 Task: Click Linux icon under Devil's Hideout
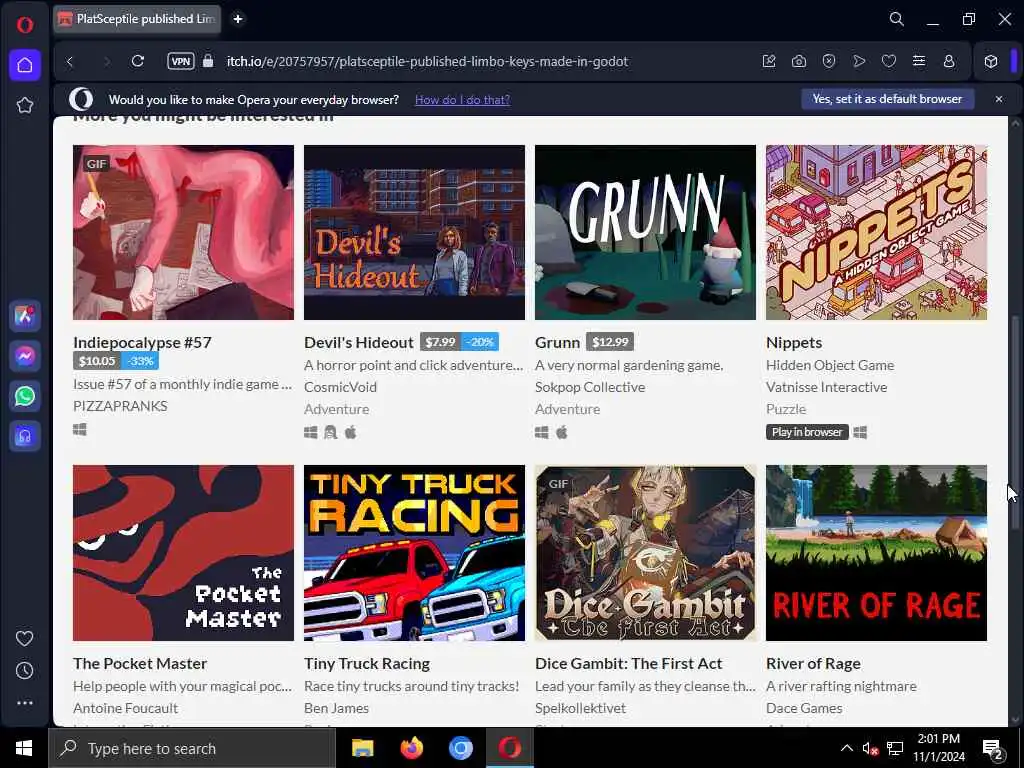(330, 432)
